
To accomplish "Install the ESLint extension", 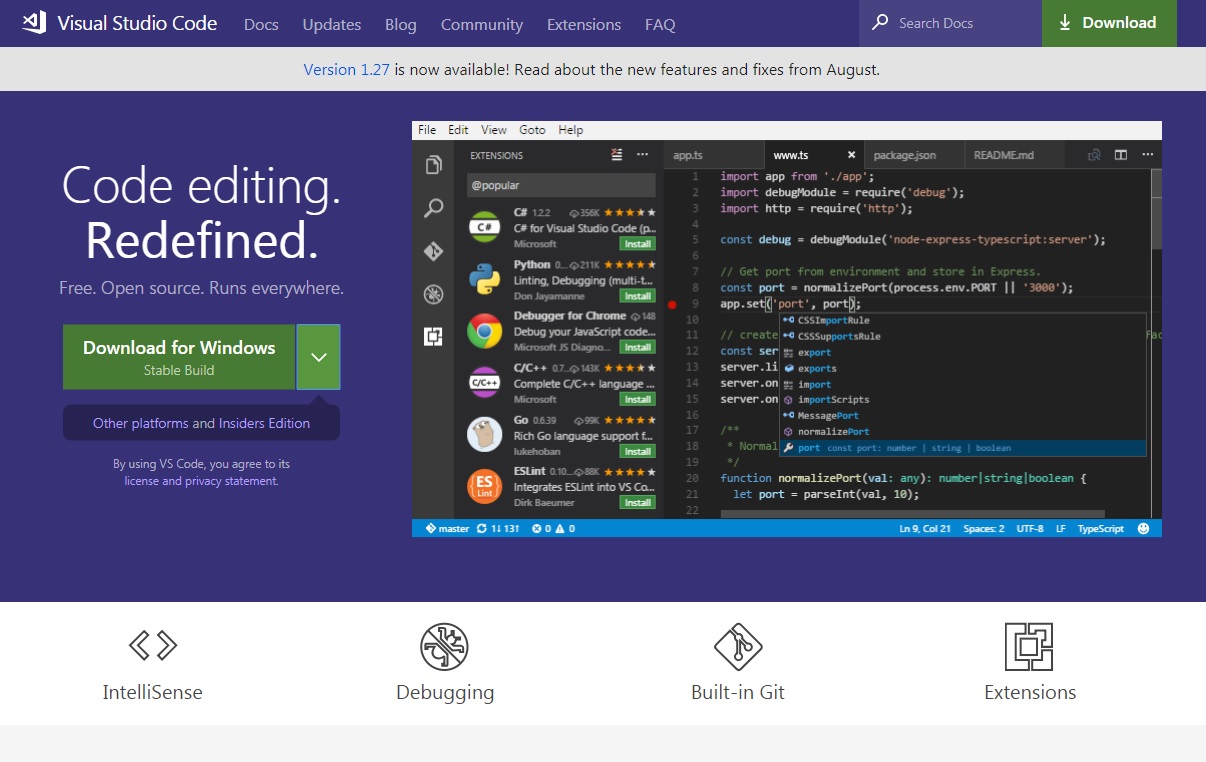I will coord(637,502).
